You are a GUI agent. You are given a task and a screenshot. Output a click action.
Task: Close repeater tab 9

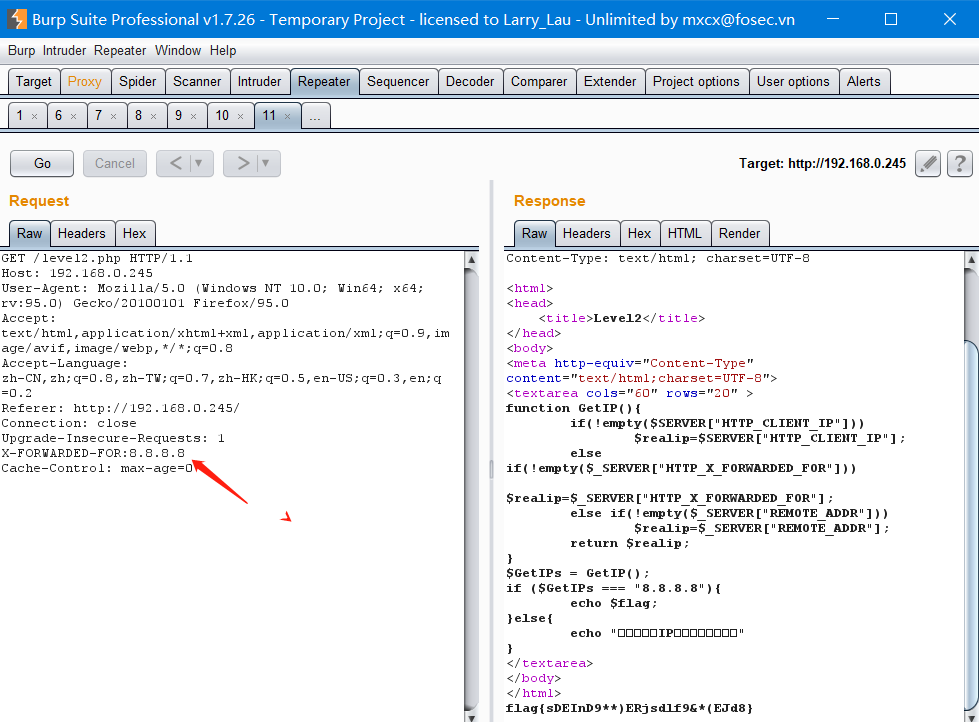pos(193,116)
